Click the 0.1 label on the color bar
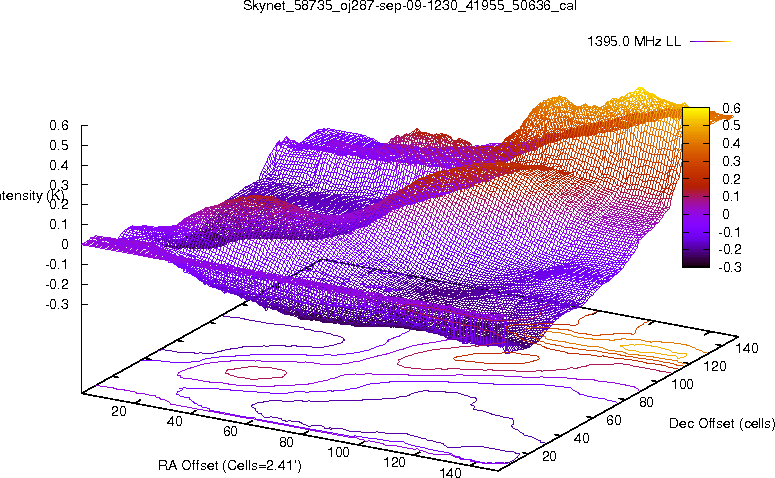This screenshot has height=478, width=775. click(x=731, y=196)
